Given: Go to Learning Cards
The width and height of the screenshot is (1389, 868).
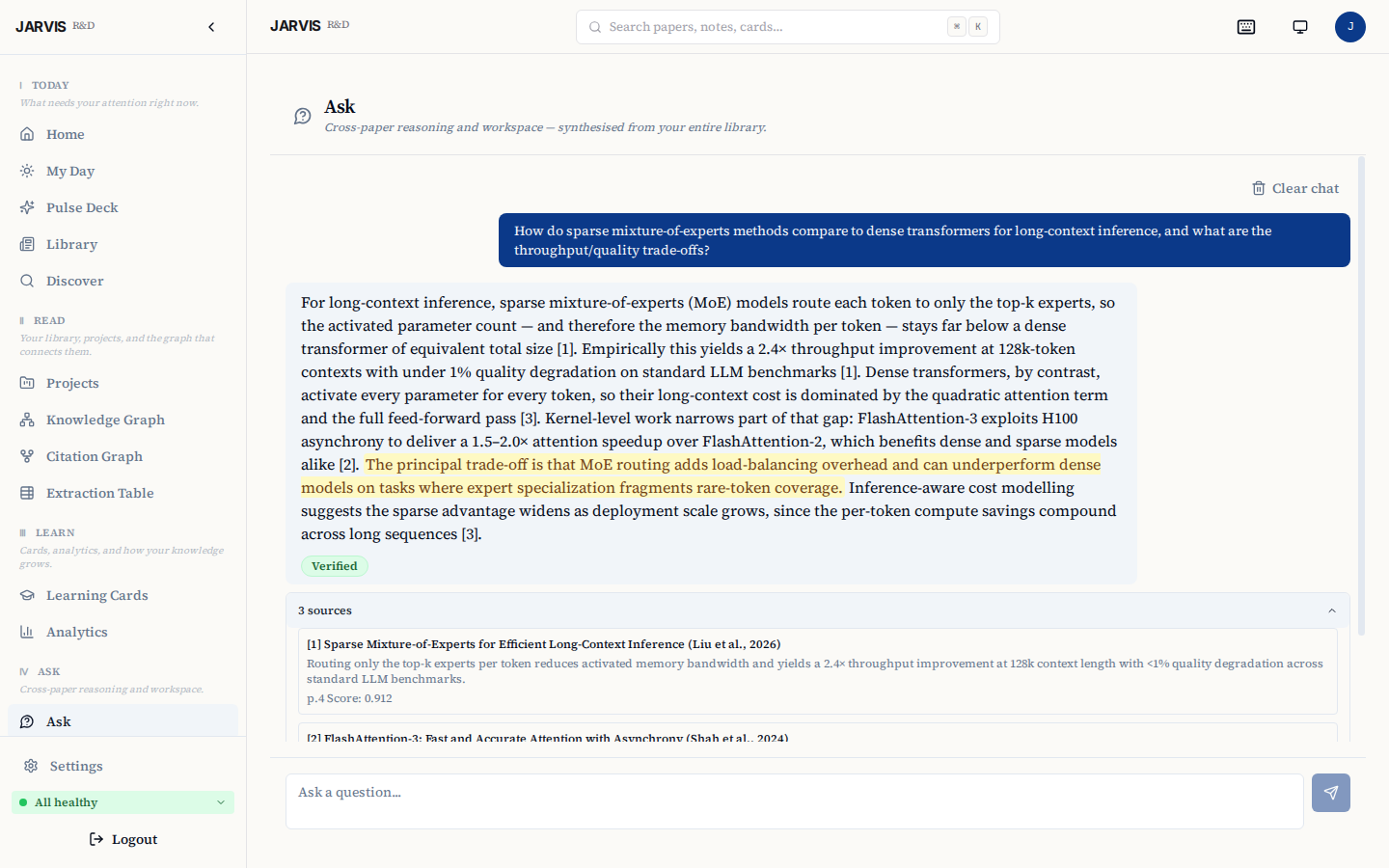Looking at the screenshot, I should pos(123,595).
